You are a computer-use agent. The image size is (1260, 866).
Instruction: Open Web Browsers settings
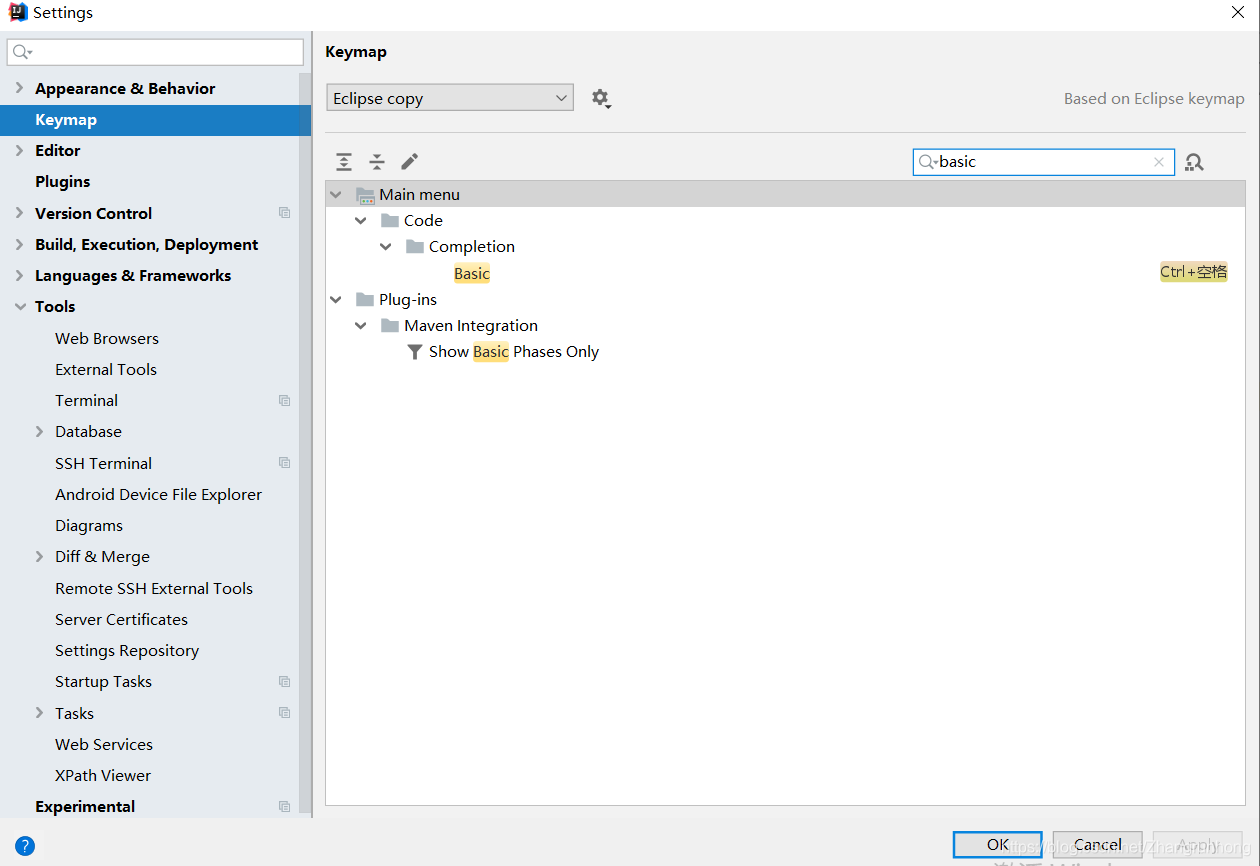[107, 338]
